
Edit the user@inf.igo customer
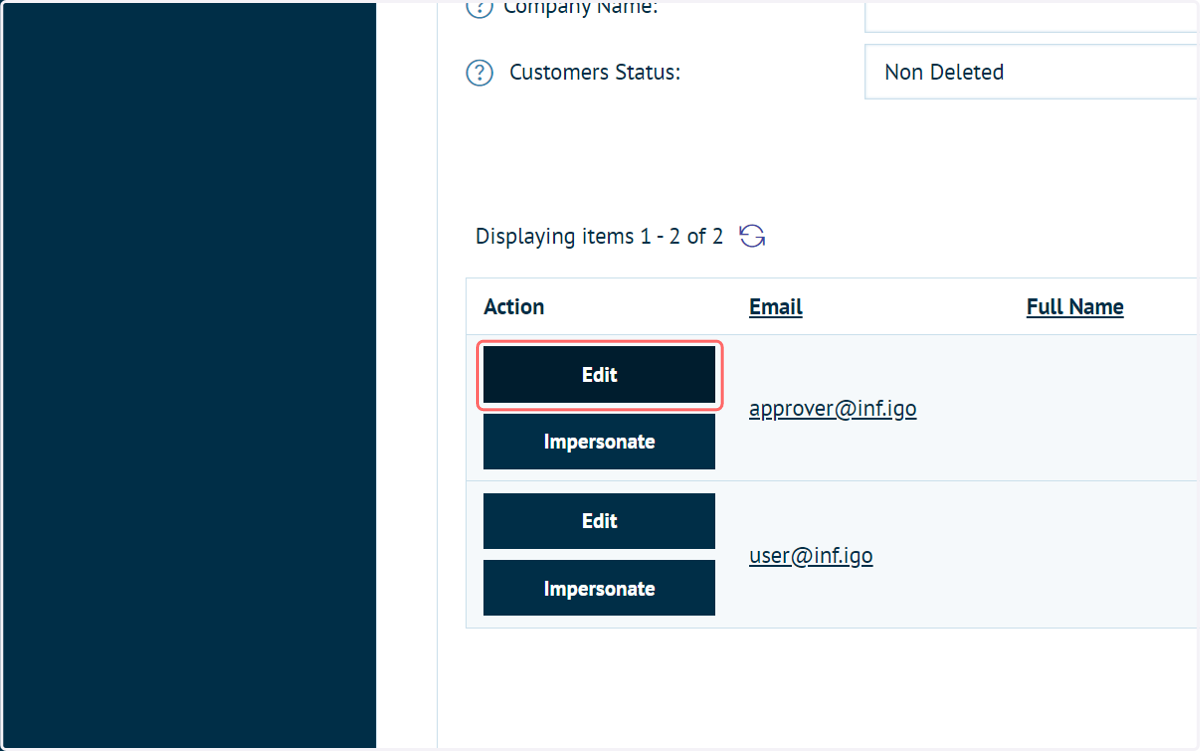[x=599, y=521]
